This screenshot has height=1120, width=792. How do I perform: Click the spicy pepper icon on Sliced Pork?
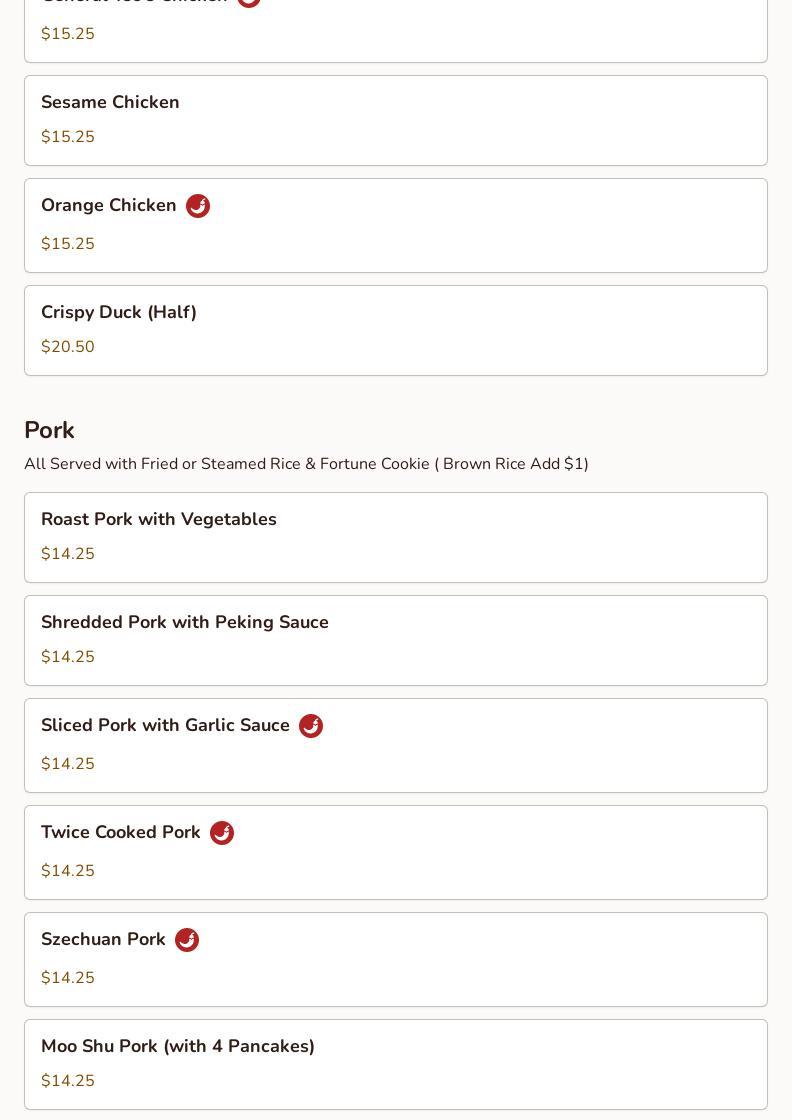click(311, 726)
